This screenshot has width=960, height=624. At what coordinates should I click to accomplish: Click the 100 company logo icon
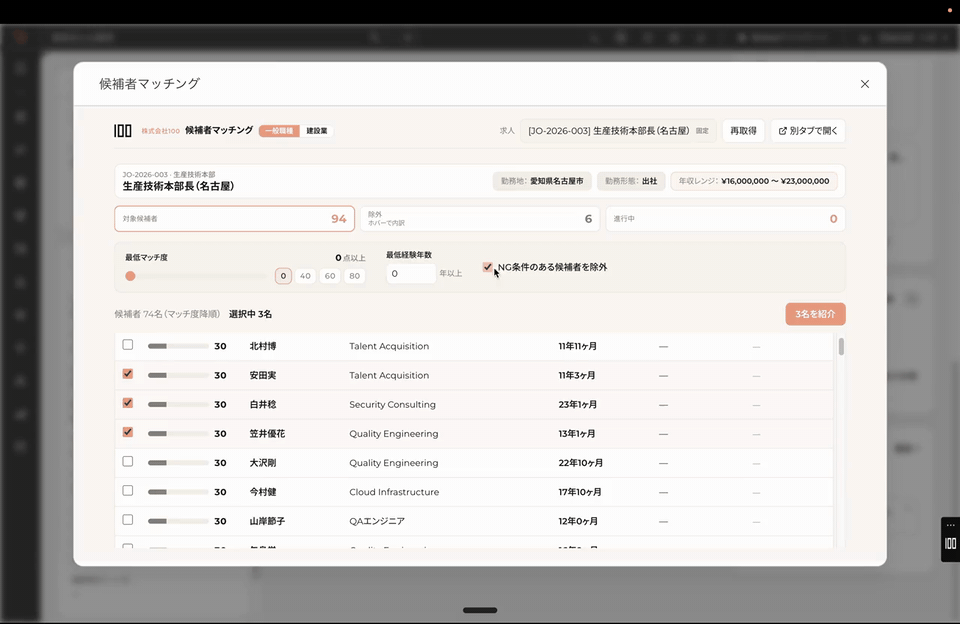coord(122,130)
